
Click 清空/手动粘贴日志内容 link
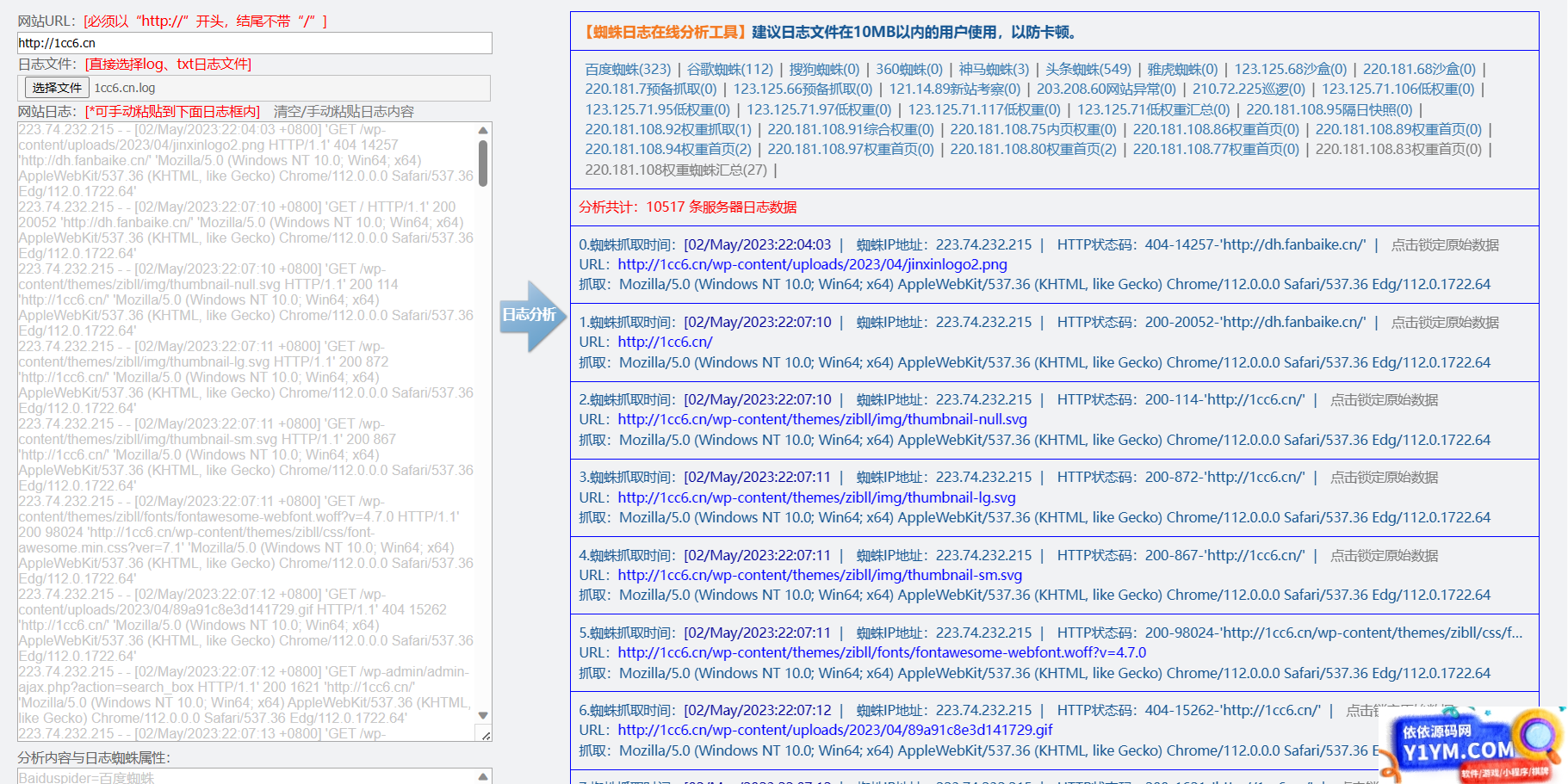[x=344, y=111]
